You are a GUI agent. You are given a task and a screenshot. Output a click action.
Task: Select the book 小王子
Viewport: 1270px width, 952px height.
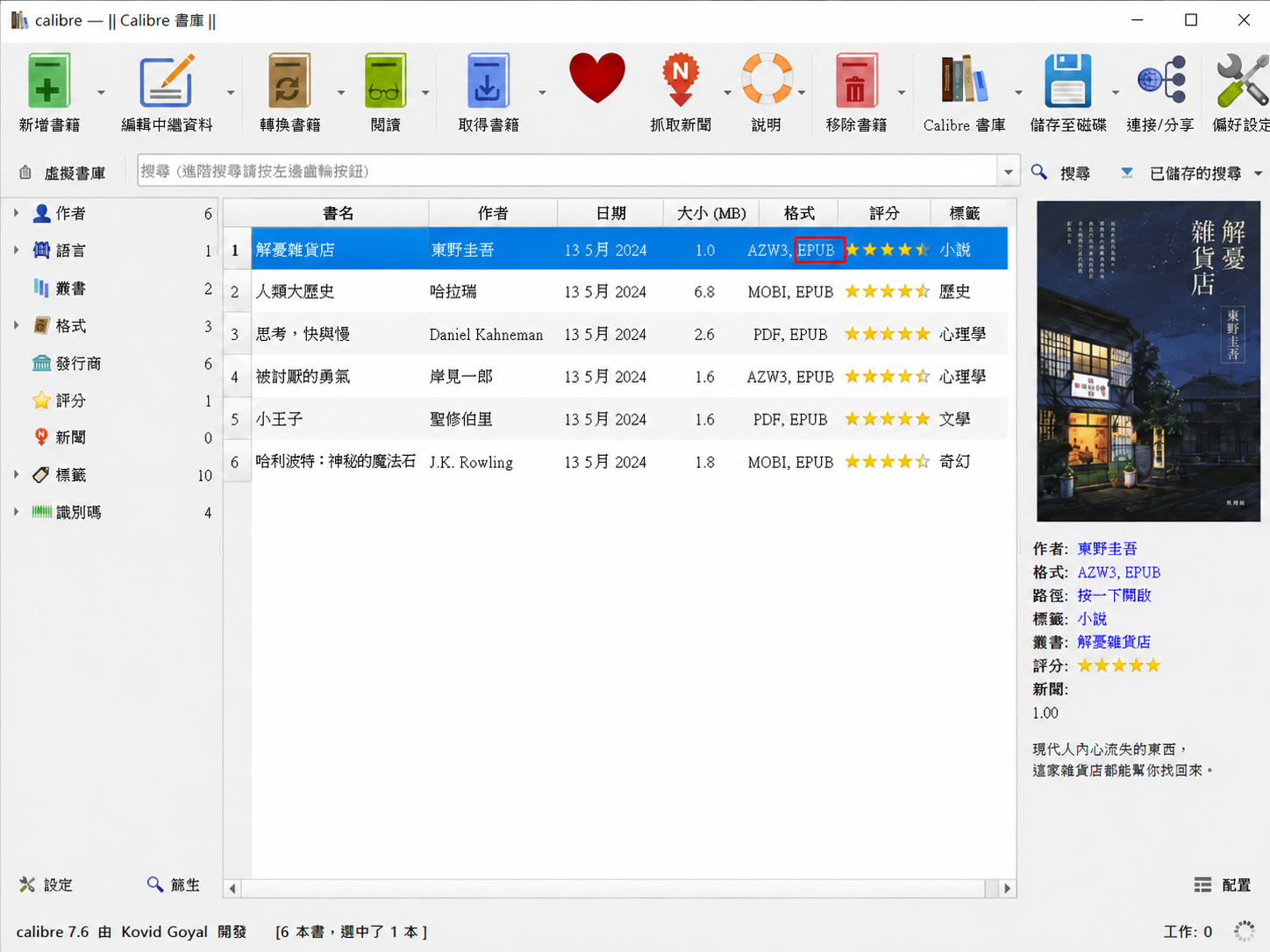[279, 419]
